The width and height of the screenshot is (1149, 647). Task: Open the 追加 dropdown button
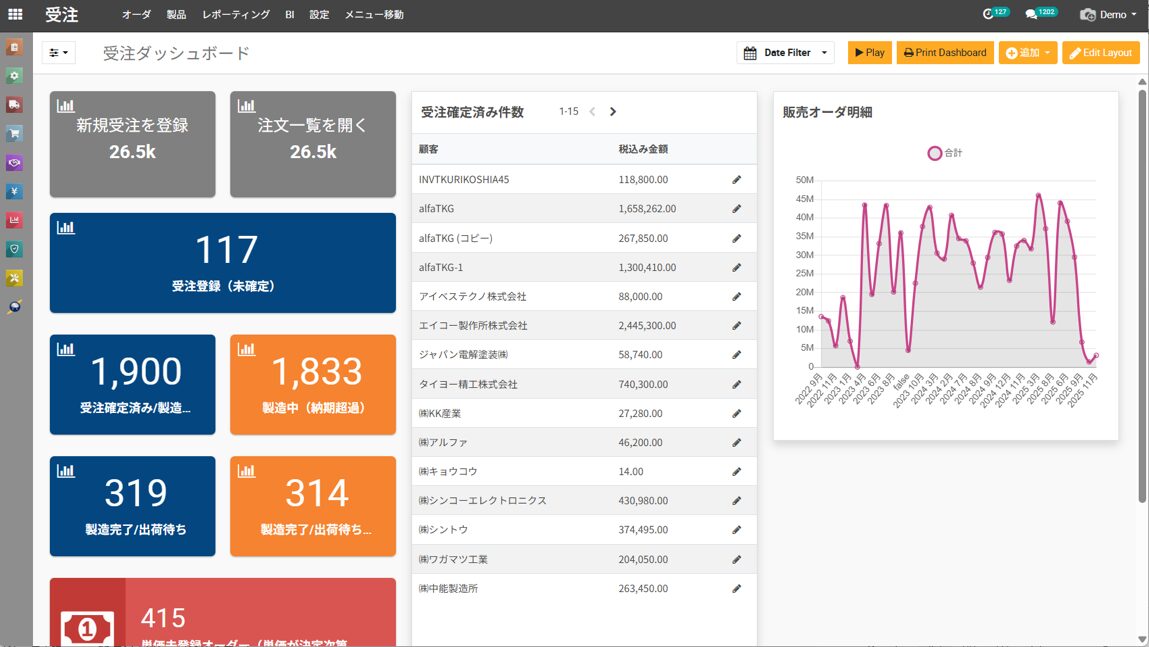click(x=1027, y=53)
